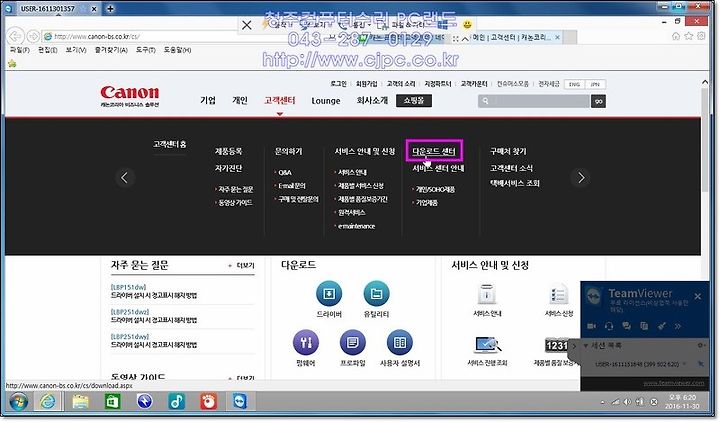Viewport: 720px width, 422px height.
Task: Switch site language with ENG button
Action: click(x=574, y=84)
